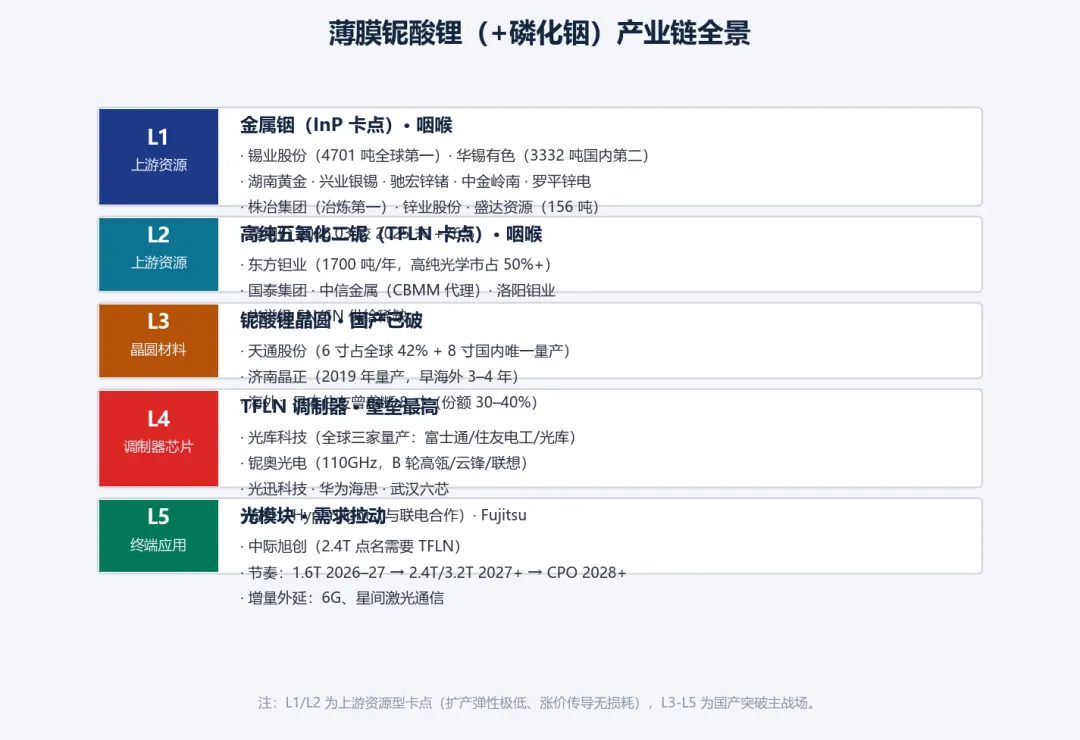The height and width of the screenshot is (740, 1080).
Task: Click heading 高纯五氧化二铌 (TFLN 卡点) • 咽喉
Action: [x=391, y=234]
